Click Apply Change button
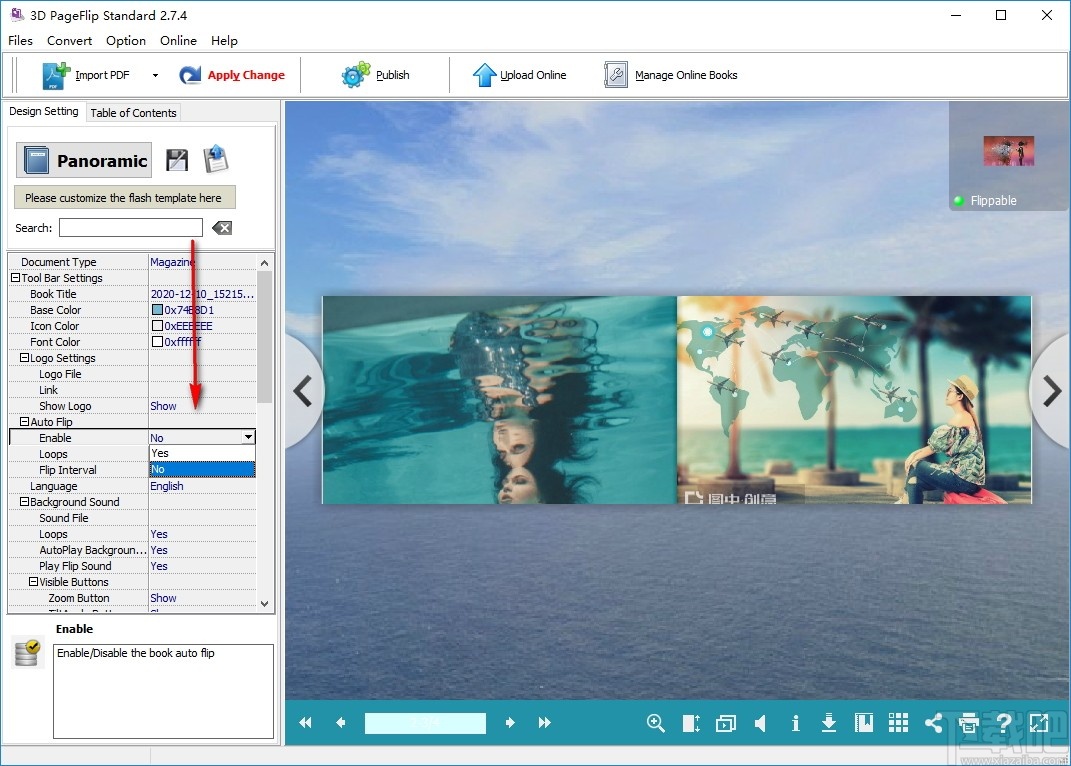The image size is (1071, 766). tap(232, 75)
